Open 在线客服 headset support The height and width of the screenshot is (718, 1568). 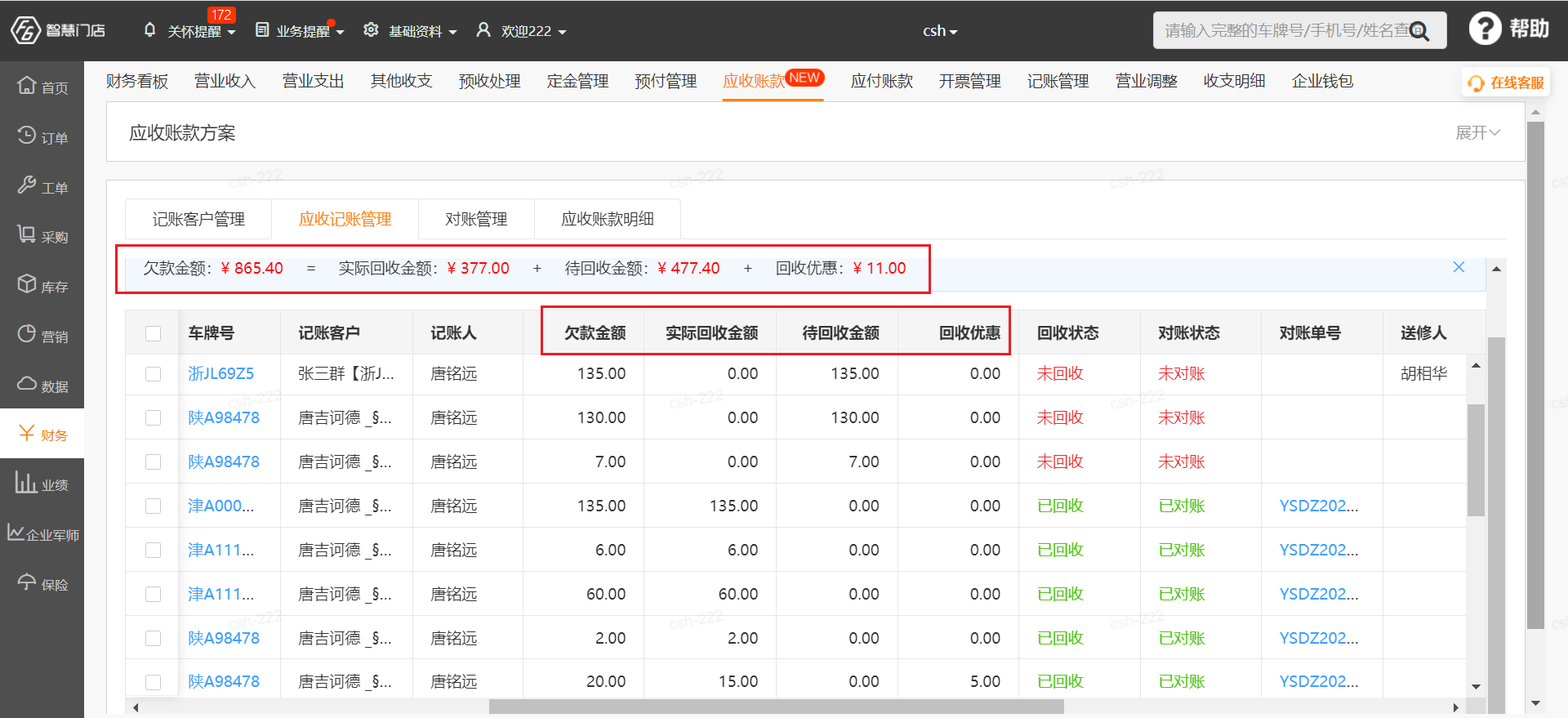[1506, 83]
